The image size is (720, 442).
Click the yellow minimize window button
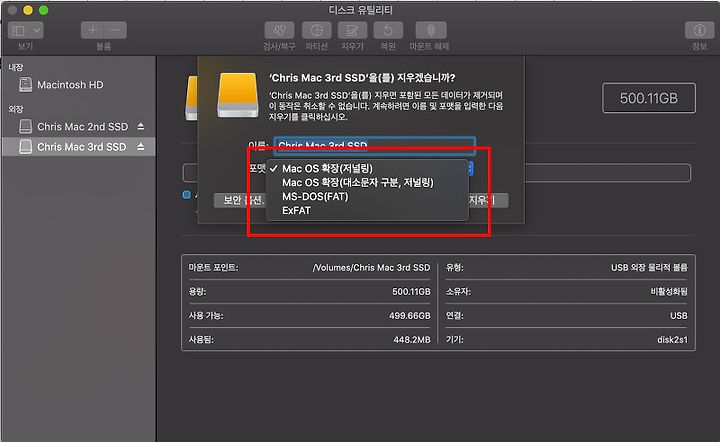pyautogui.click(x=28, y=10)
